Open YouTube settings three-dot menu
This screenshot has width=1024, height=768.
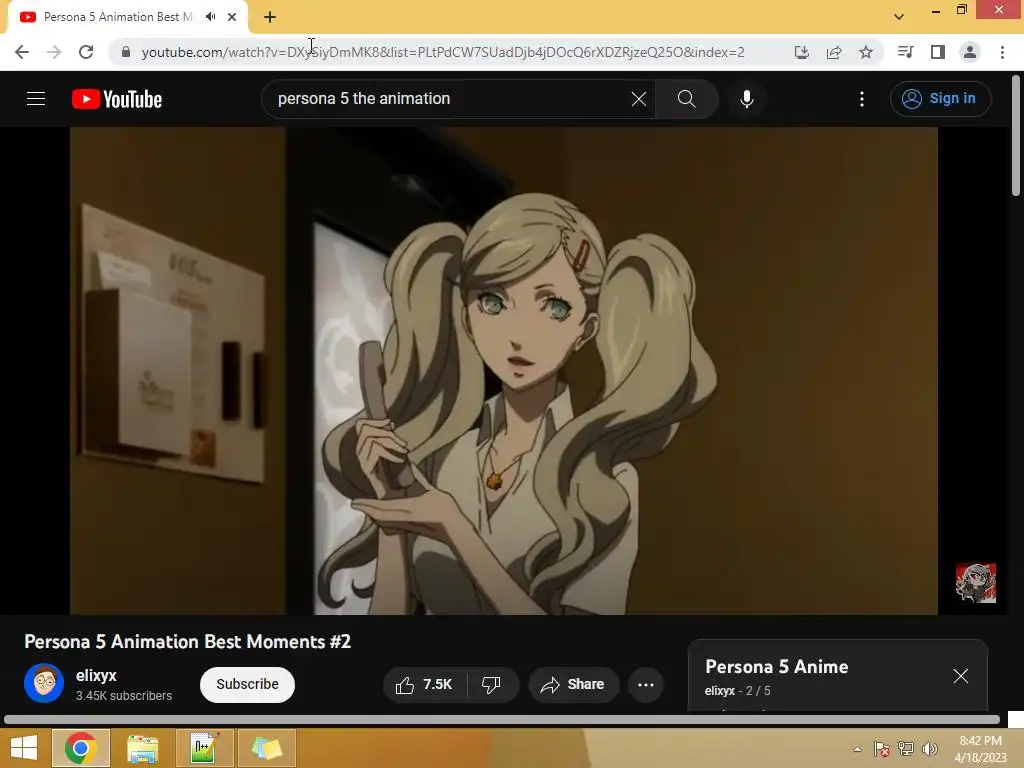click(862, 99)
